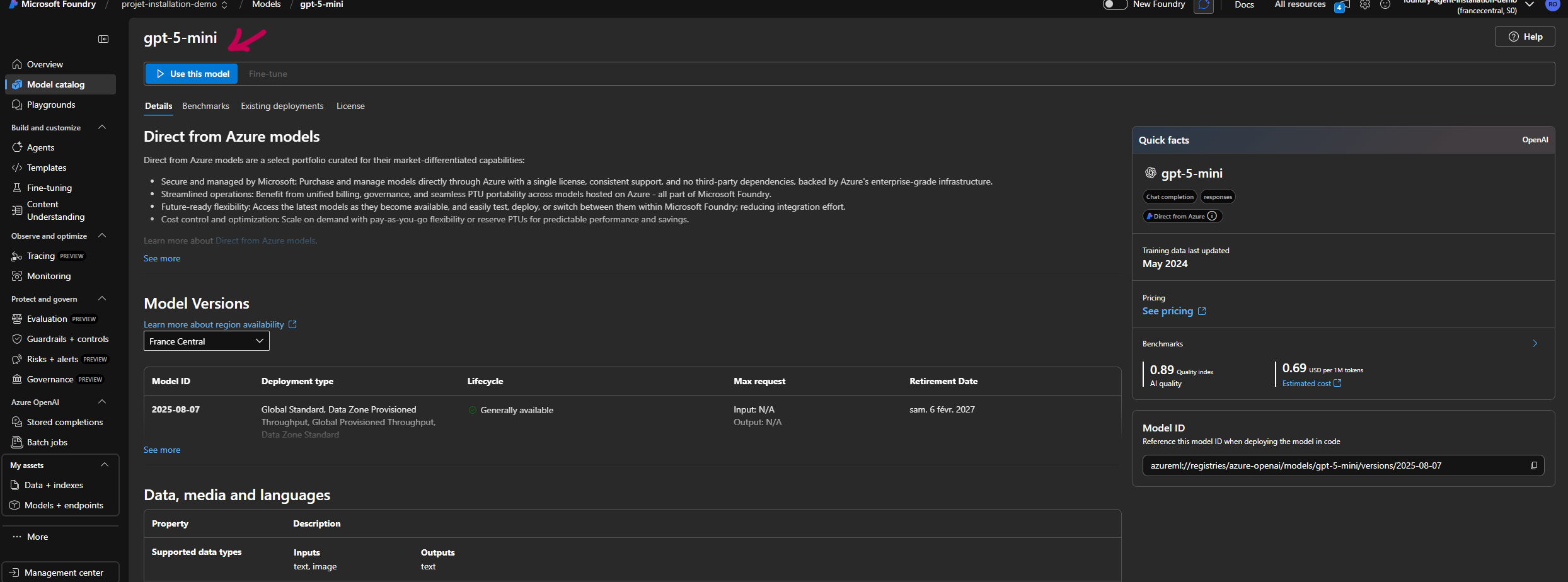This screenshot has height=582, width=1568.
Task: Collapse the left navigation sidebar
Action: pos(103,39)
